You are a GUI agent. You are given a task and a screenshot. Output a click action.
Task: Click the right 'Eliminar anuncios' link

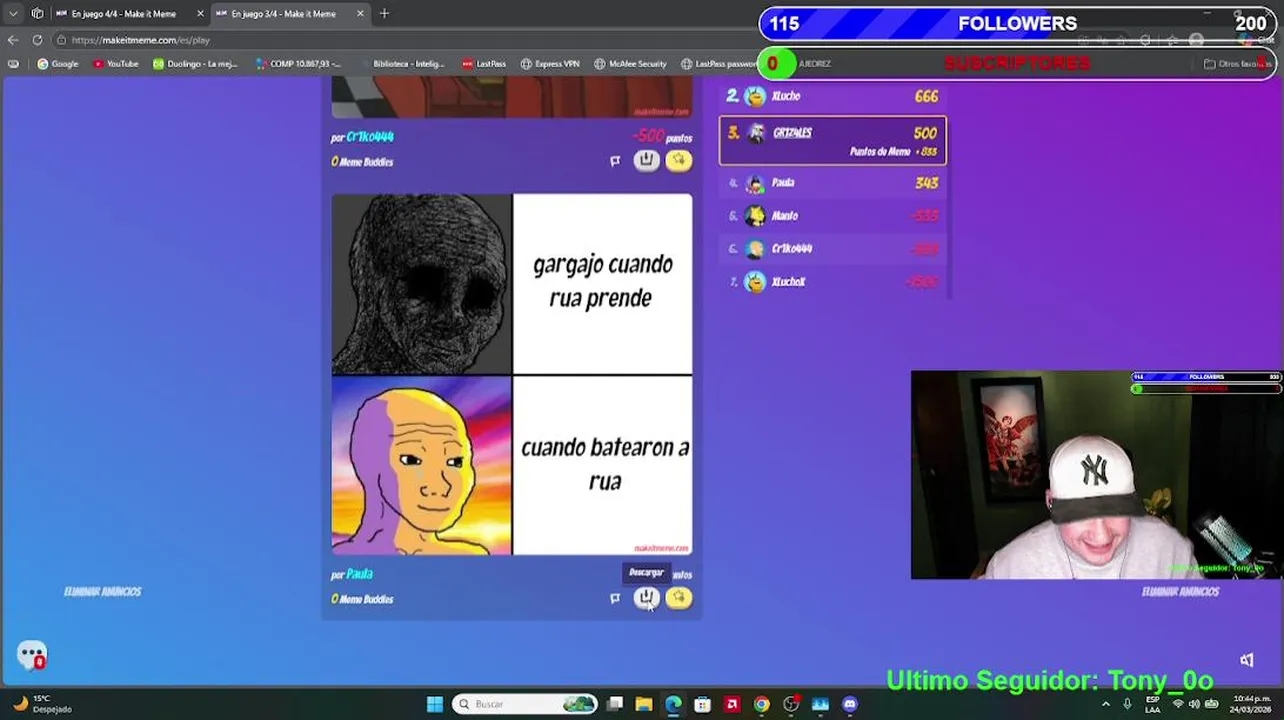coord(1180,592)
